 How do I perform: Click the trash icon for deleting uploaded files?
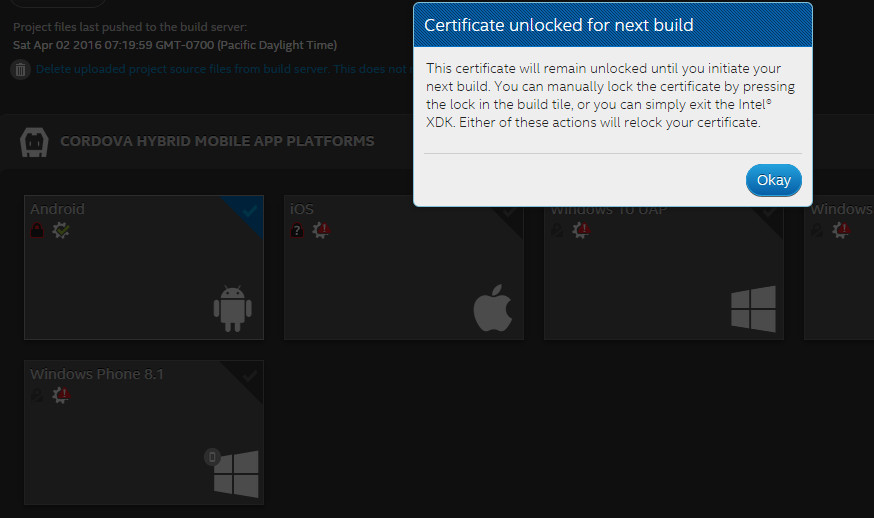21,70
